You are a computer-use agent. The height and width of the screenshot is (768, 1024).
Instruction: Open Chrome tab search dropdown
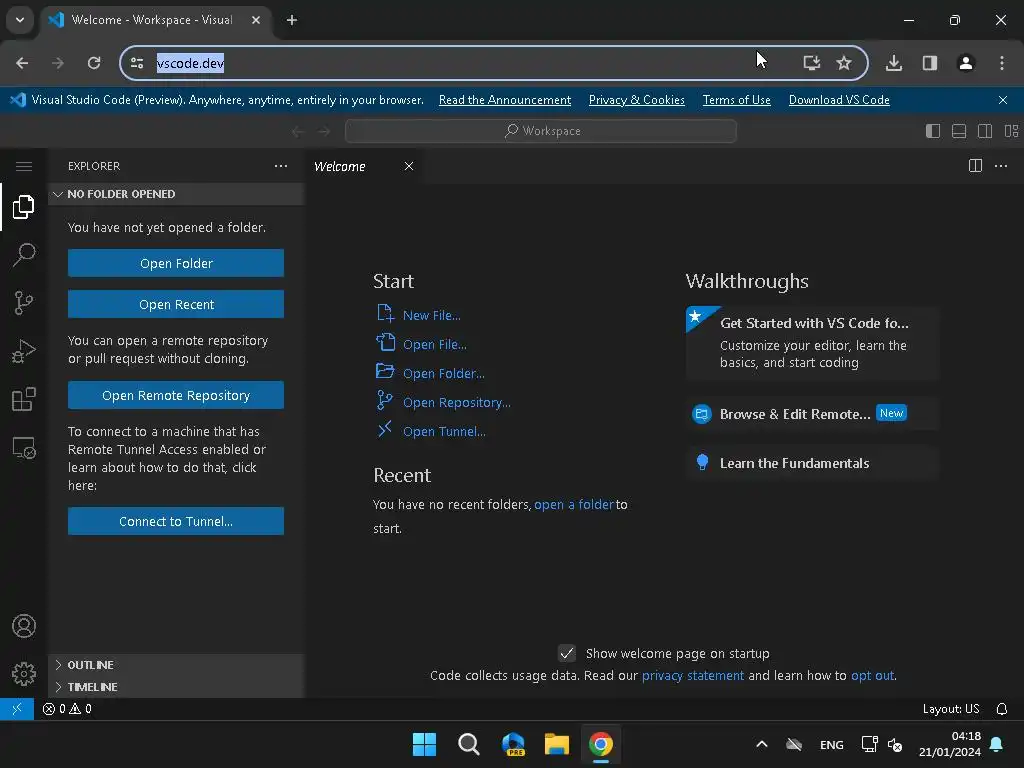tap(20, 20)
